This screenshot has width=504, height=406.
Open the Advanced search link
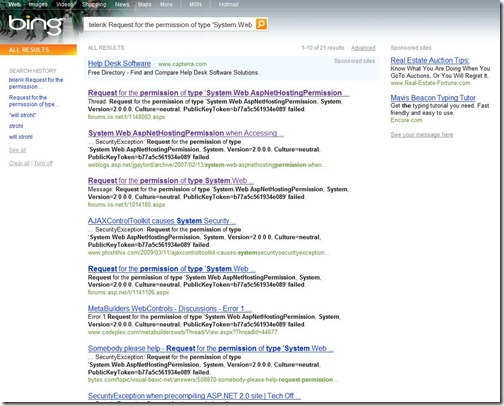[x=363, y=48]
